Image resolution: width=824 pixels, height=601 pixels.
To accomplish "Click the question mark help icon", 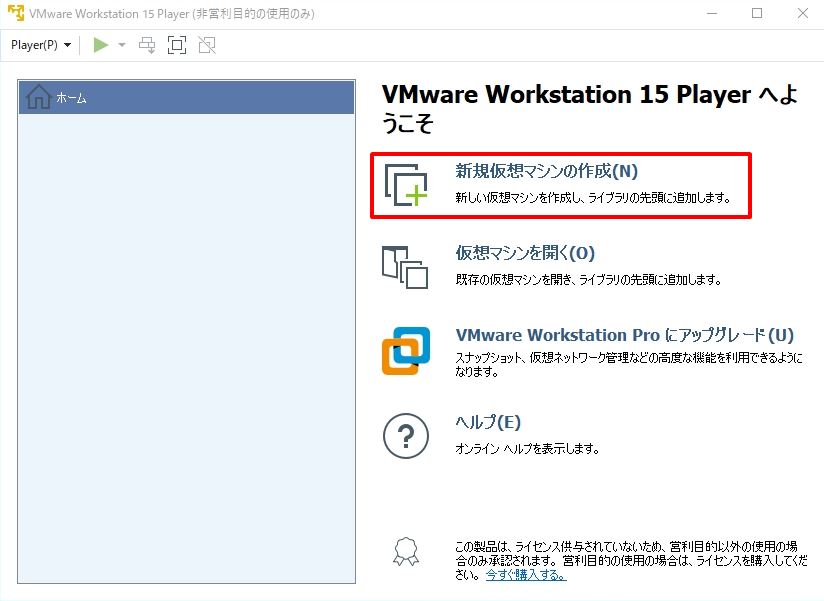I will pos(406,436).
